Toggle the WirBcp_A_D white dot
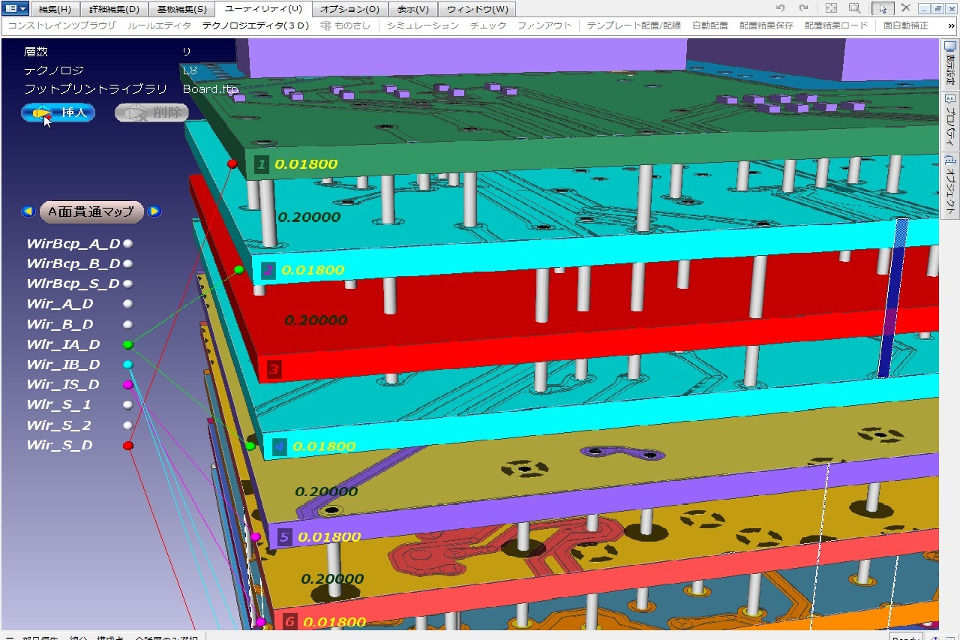Screen dimensions: 960x640 pos(128,244)
